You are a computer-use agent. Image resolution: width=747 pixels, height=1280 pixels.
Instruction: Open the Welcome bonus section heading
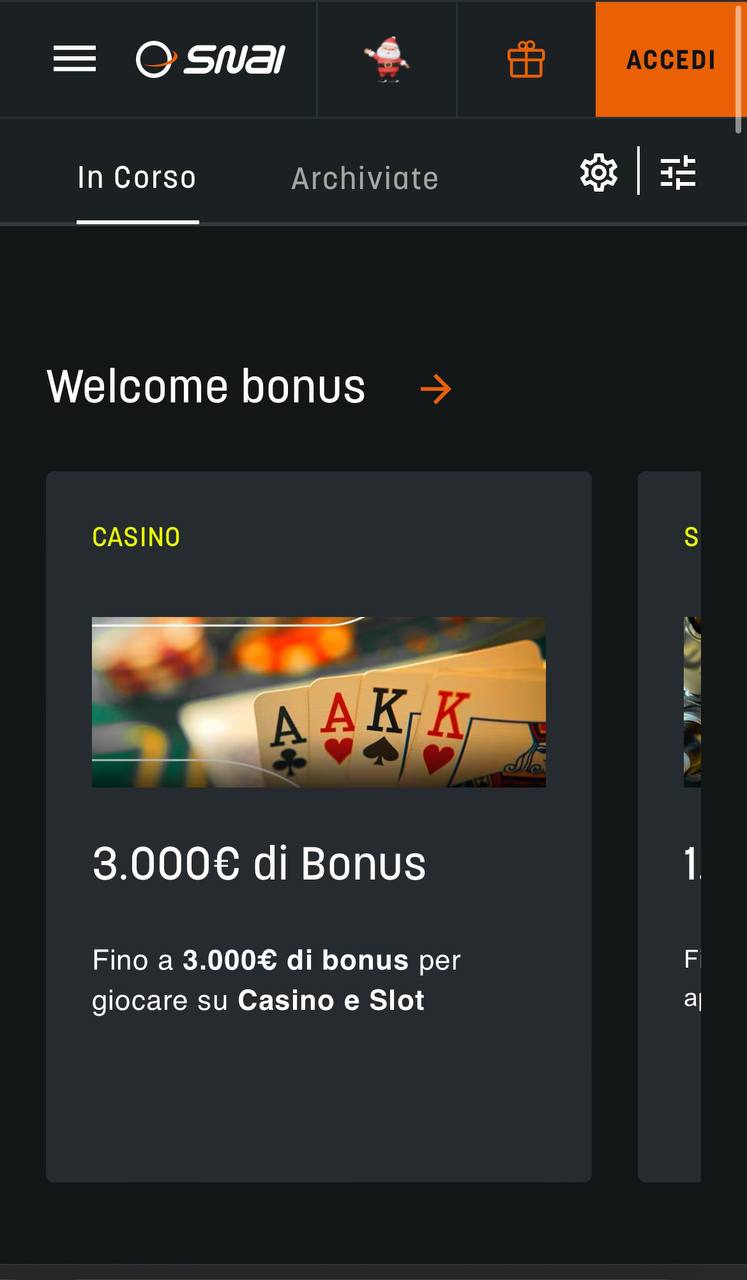(206, 387)
